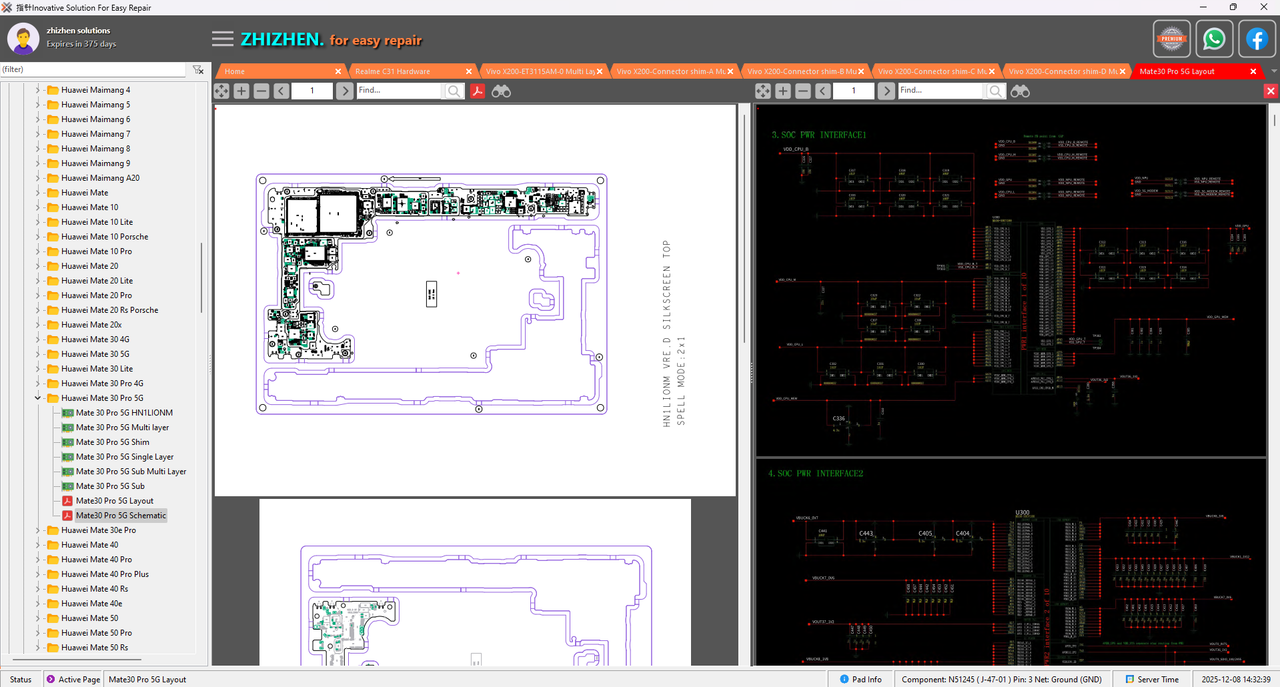
Task: Open Mate 30 Pro 5G HN1LIONM board file
Action: coord(124,413)
